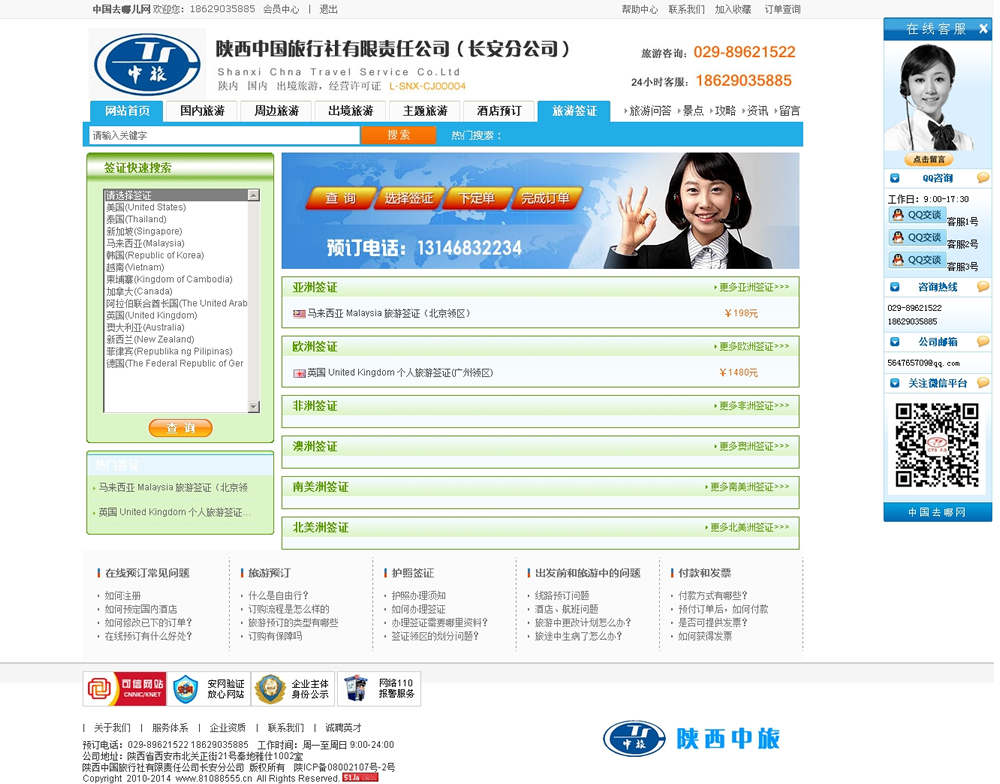Switch to the 旅游签证 tab
Screen dimensions: 1000x784
tap(574, 111)
